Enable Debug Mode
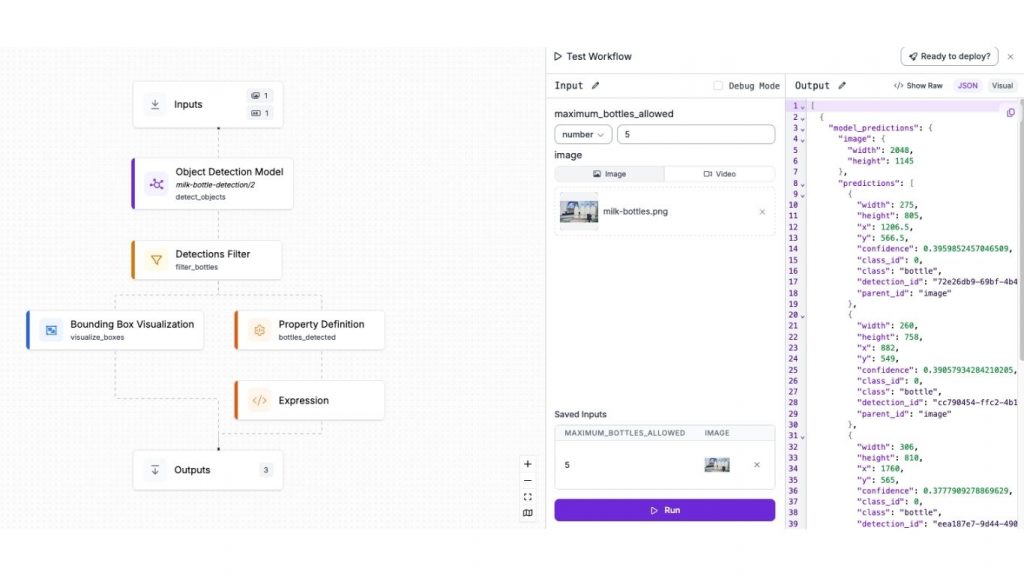 point(716,85)
